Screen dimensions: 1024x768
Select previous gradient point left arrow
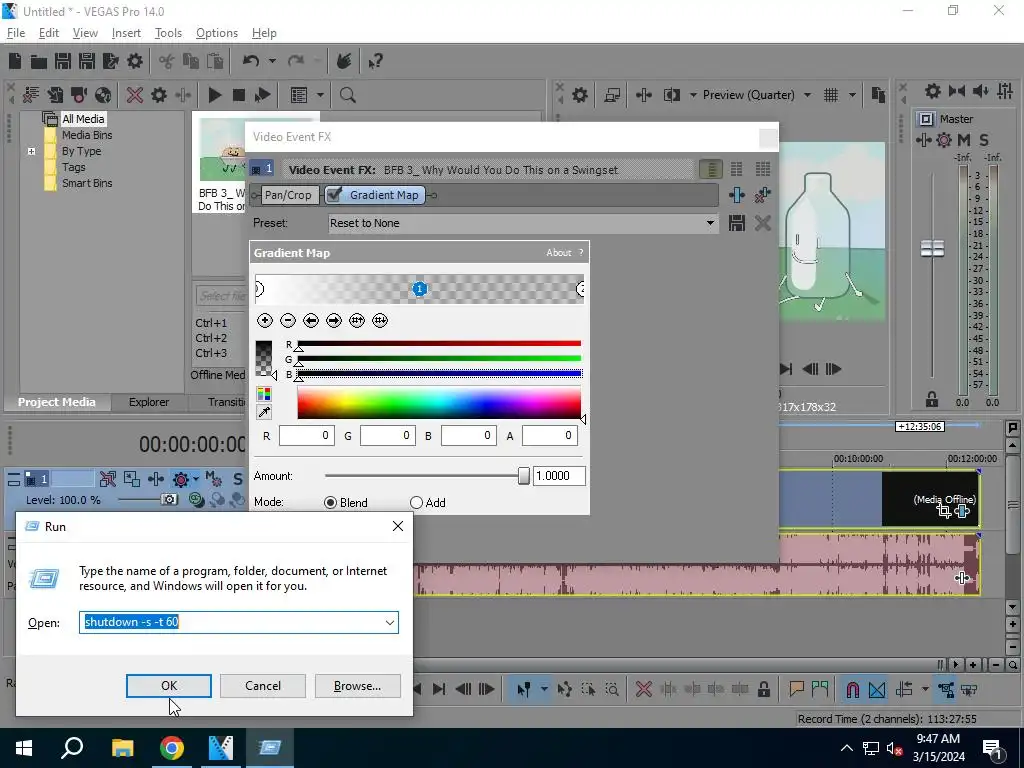tap(311, 321)
